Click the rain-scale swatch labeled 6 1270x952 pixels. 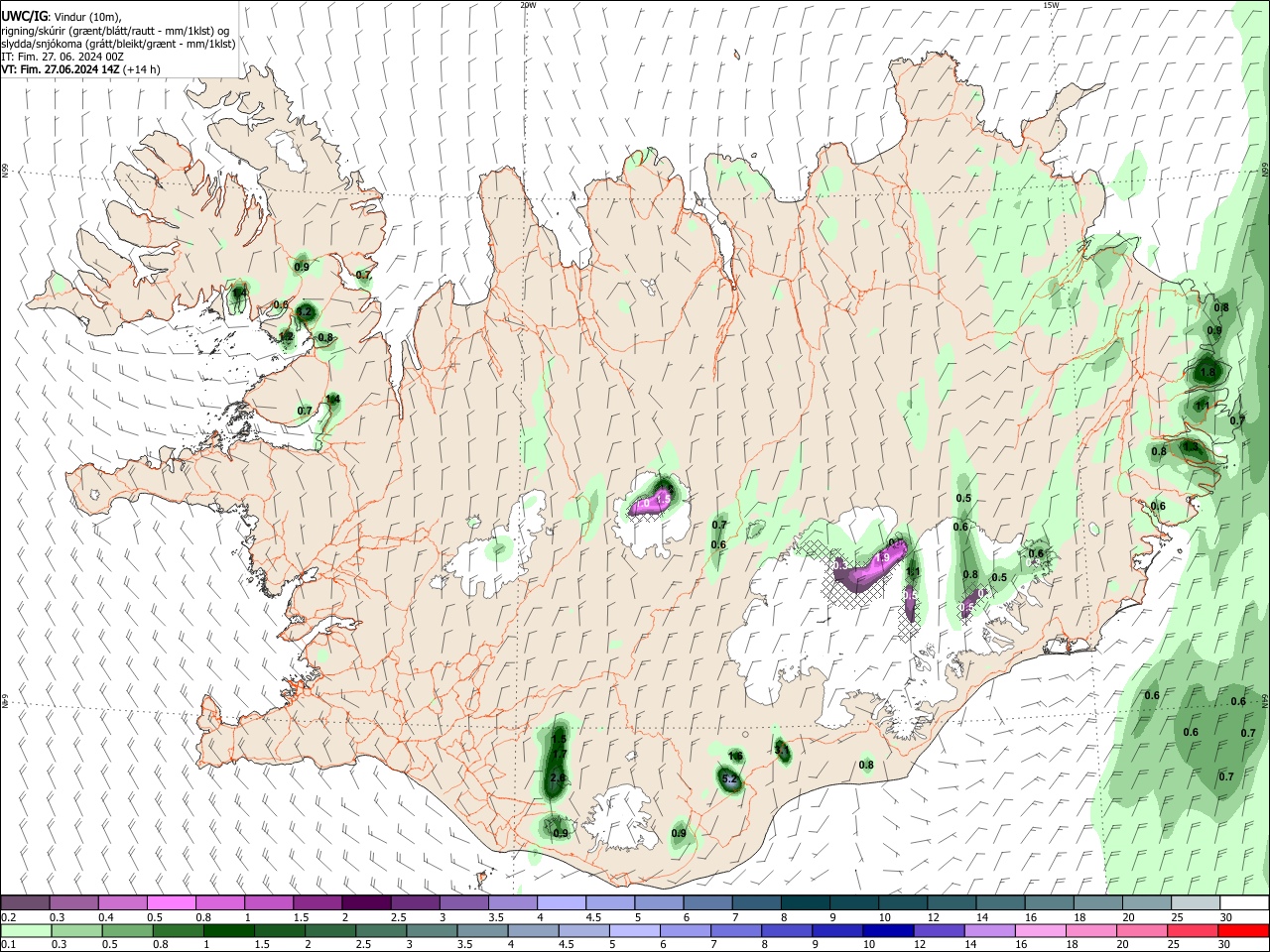685,931
